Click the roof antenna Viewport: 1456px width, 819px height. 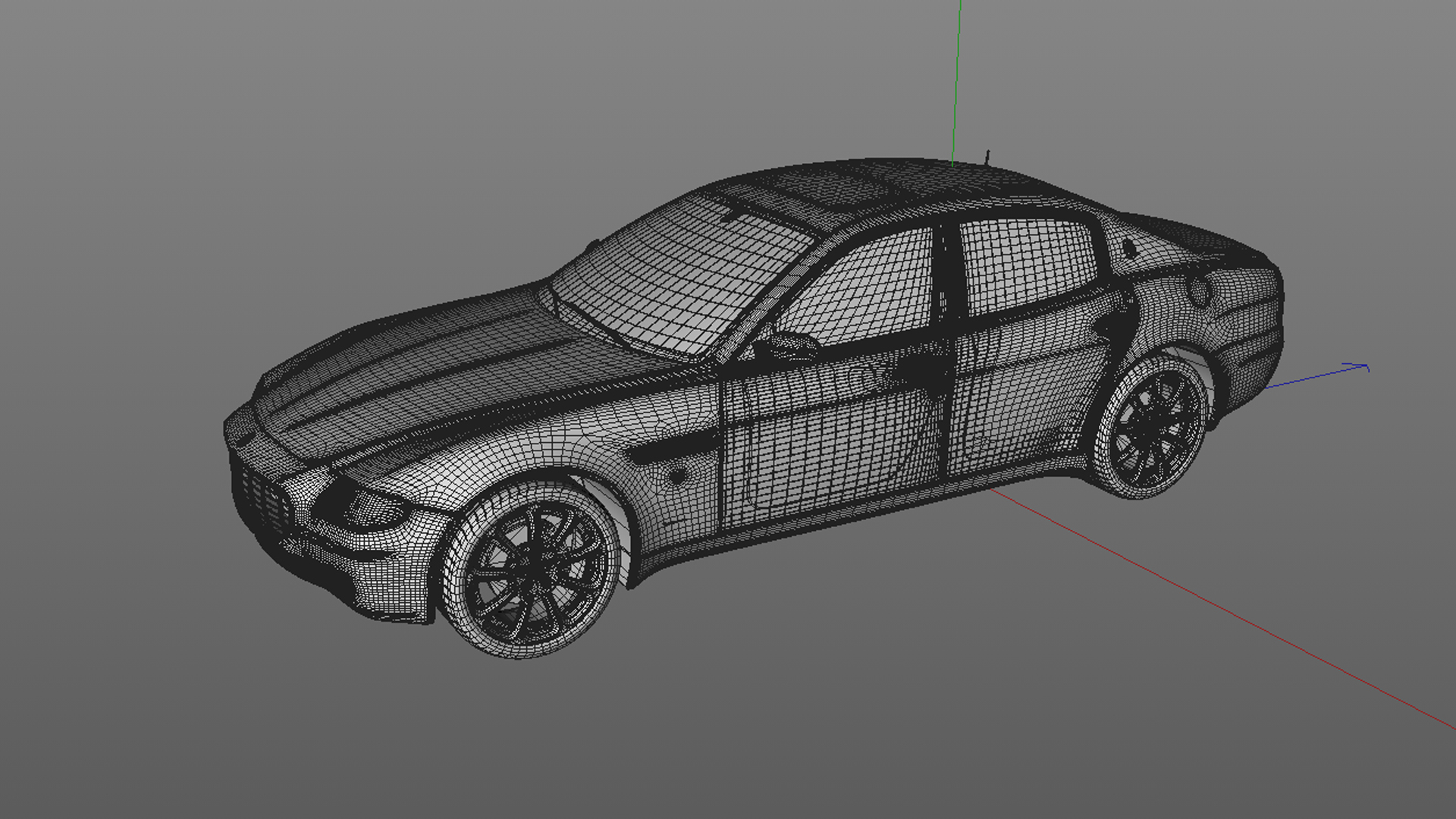click(x=987, y=157)
